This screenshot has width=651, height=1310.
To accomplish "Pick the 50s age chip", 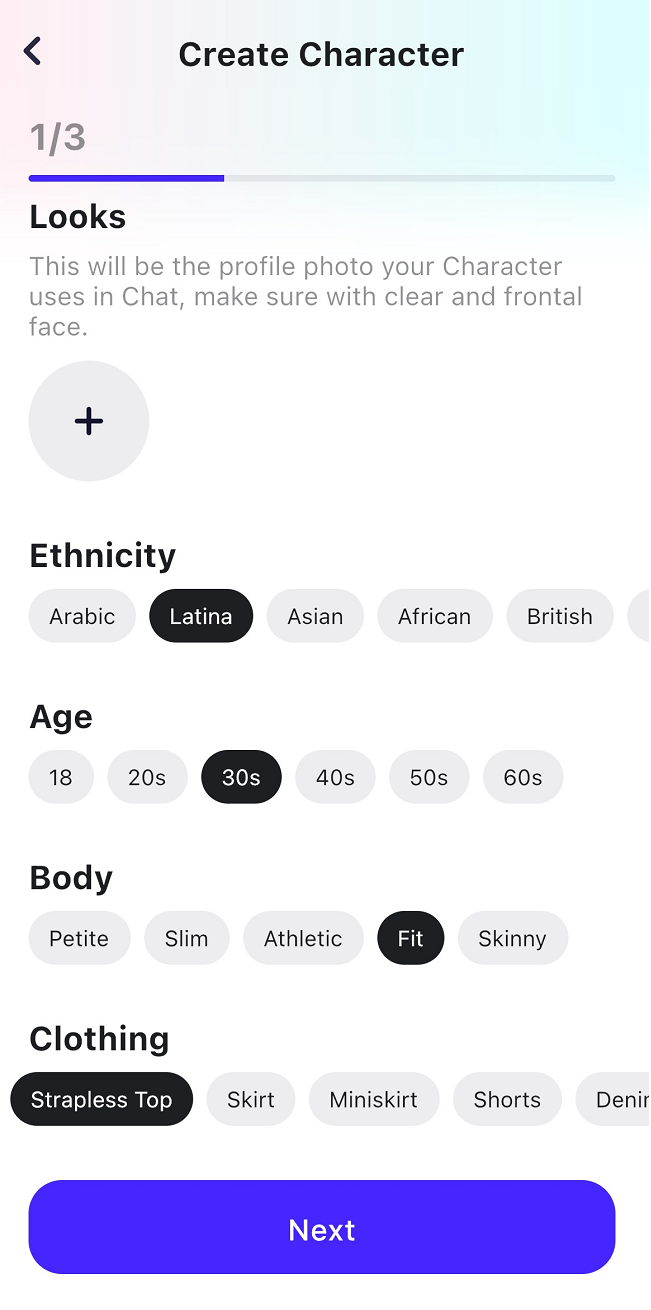I will click(x=429, y=777).
